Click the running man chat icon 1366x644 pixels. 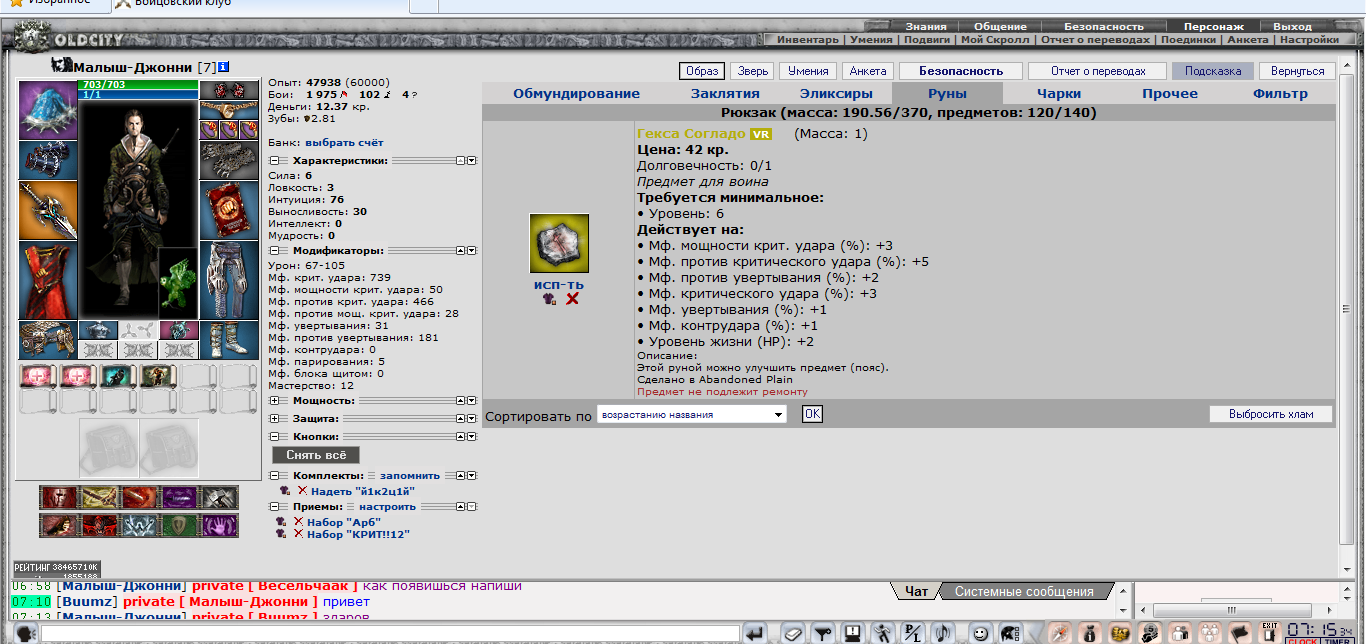pos(883,633)
